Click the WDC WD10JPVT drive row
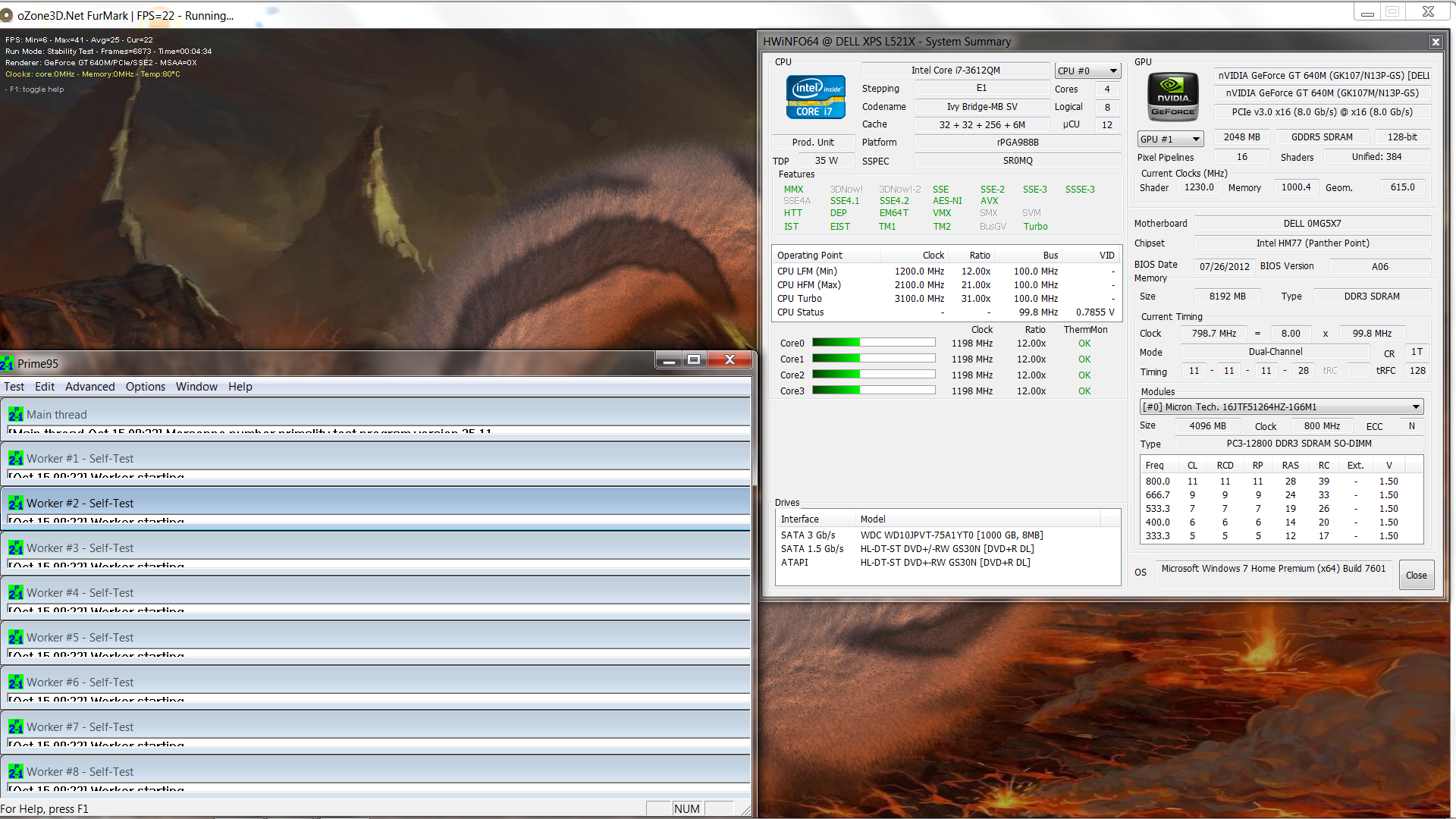 pyautogui.click(x=947, y=535)
